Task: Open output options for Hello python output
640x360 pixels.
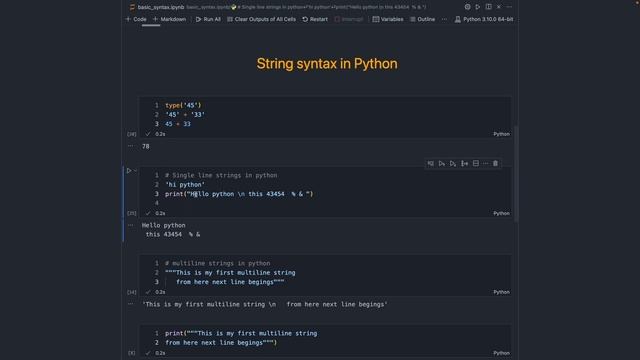Action: 131,225
